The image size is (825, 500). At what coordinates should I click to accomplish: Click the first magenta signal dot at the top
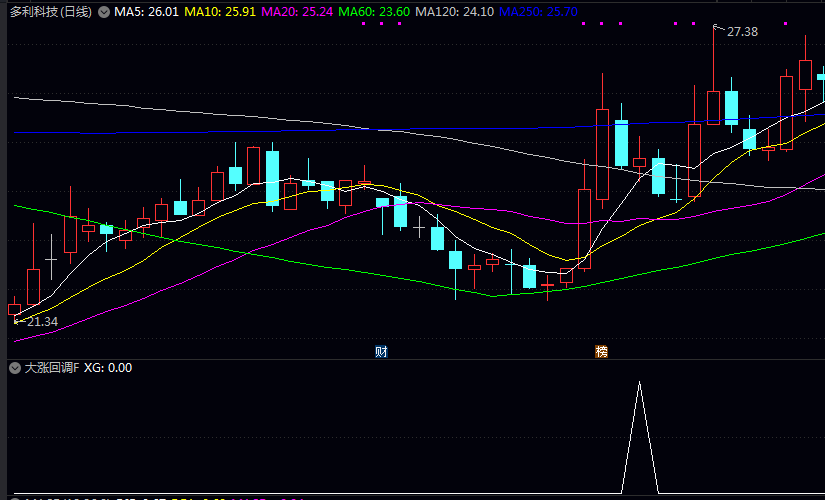tap(363, 23)
